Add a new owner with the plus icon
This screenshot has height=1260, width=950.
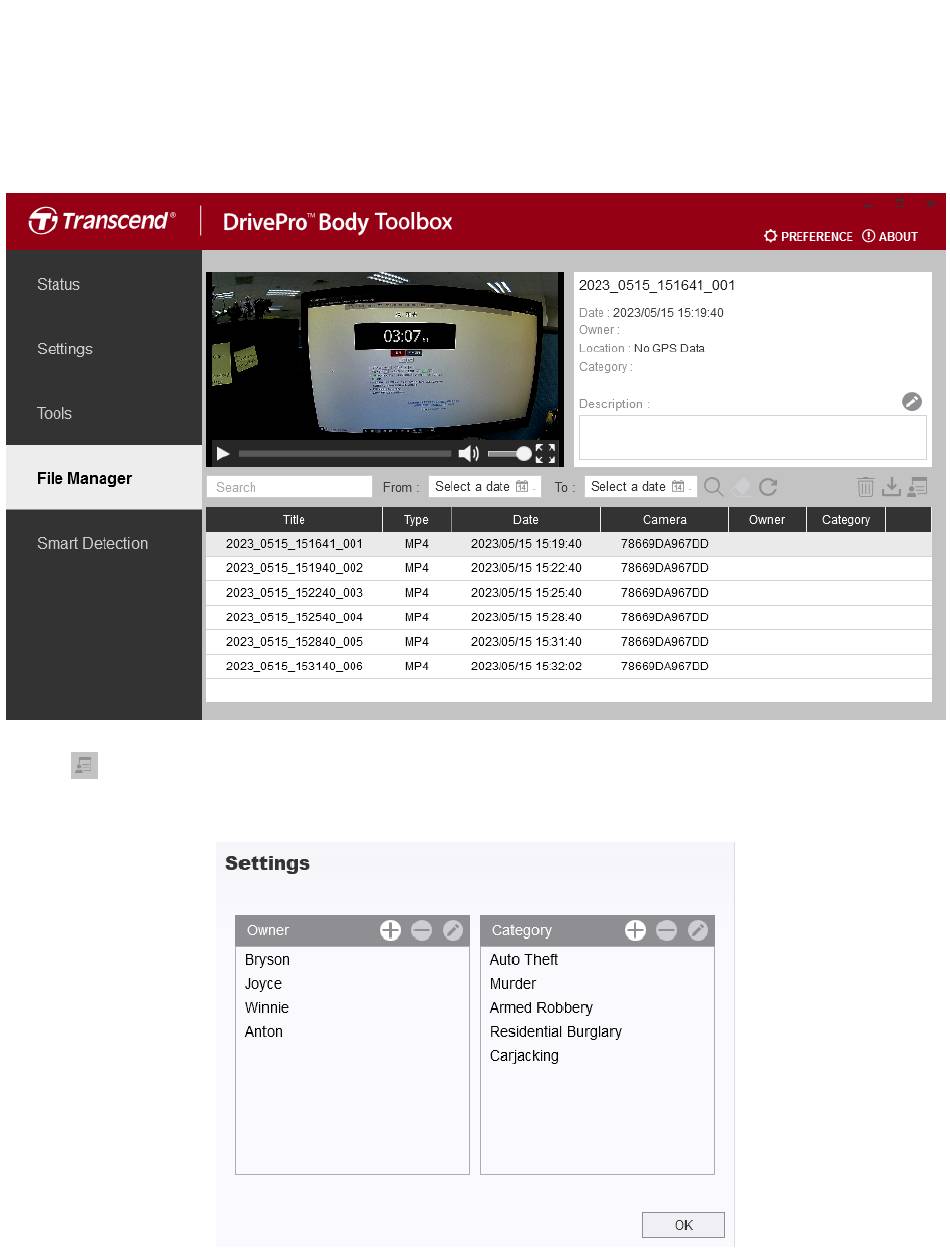(390, 931)
